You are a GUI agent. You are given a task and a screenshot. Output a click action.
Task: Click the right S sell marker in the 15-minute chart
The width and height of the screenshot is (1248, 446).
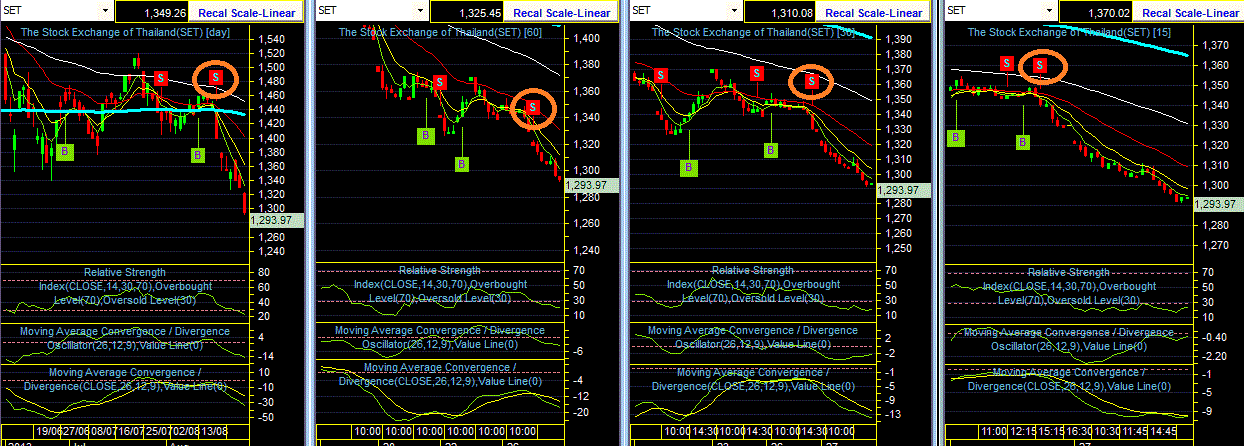point(1040,66)
